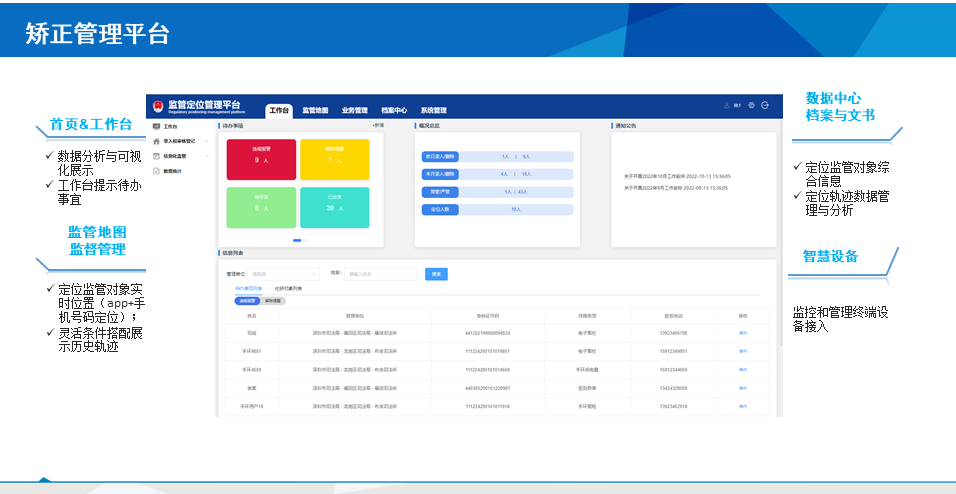The width and height of the screenshot is (956, 494).
Task: Click the logout icon in the header
Action: tap(765, 105)
